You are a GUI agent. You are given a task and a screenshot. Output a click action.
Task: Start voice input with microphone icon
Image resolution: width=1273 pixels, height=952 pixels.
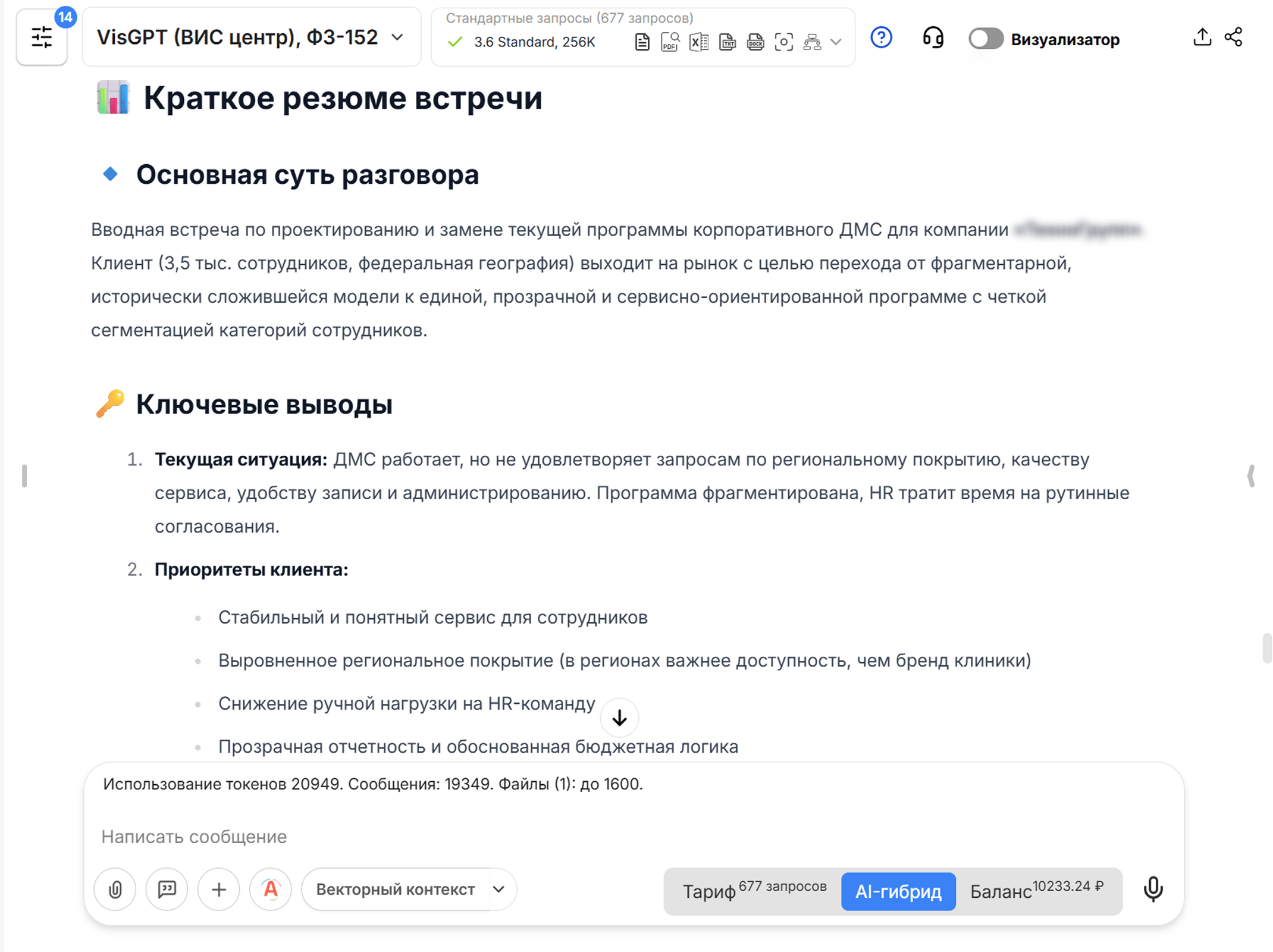(x=1153, y=889)
